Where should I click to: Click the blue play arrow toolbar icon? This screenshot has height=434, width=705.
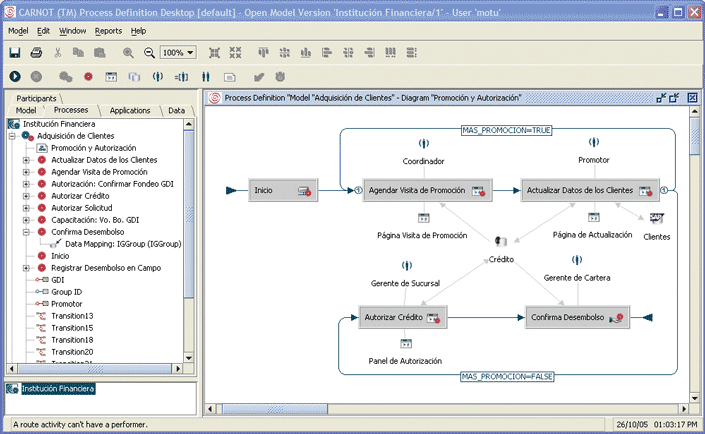15,76
